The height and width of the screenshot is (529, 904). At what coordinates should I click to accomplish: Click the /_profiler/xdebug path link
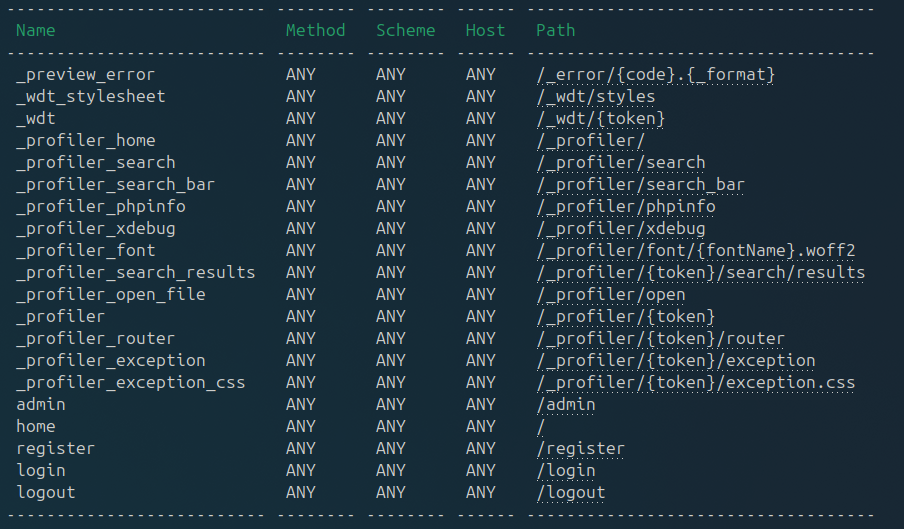[x=621, y=229]
